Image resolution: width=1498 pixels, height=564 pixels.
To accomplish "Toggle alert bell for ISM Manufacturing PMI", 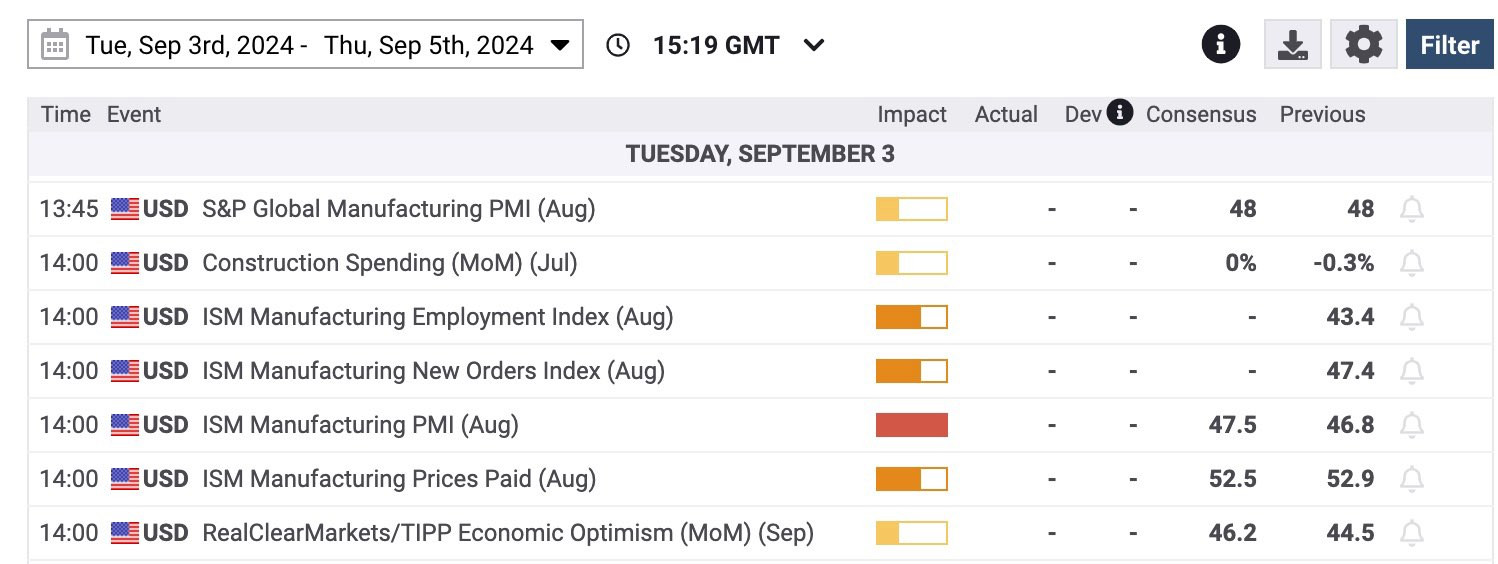I will [x=1412, y=425].
